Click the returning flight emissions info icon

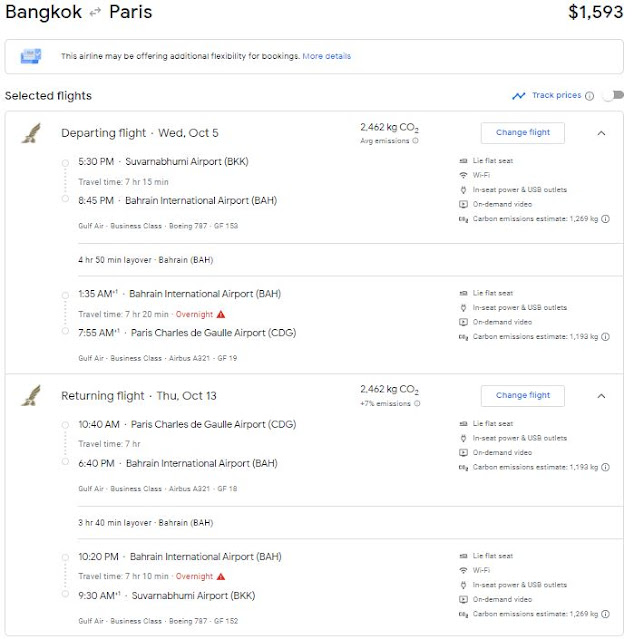pyautogui.click(x=416, y=405)
